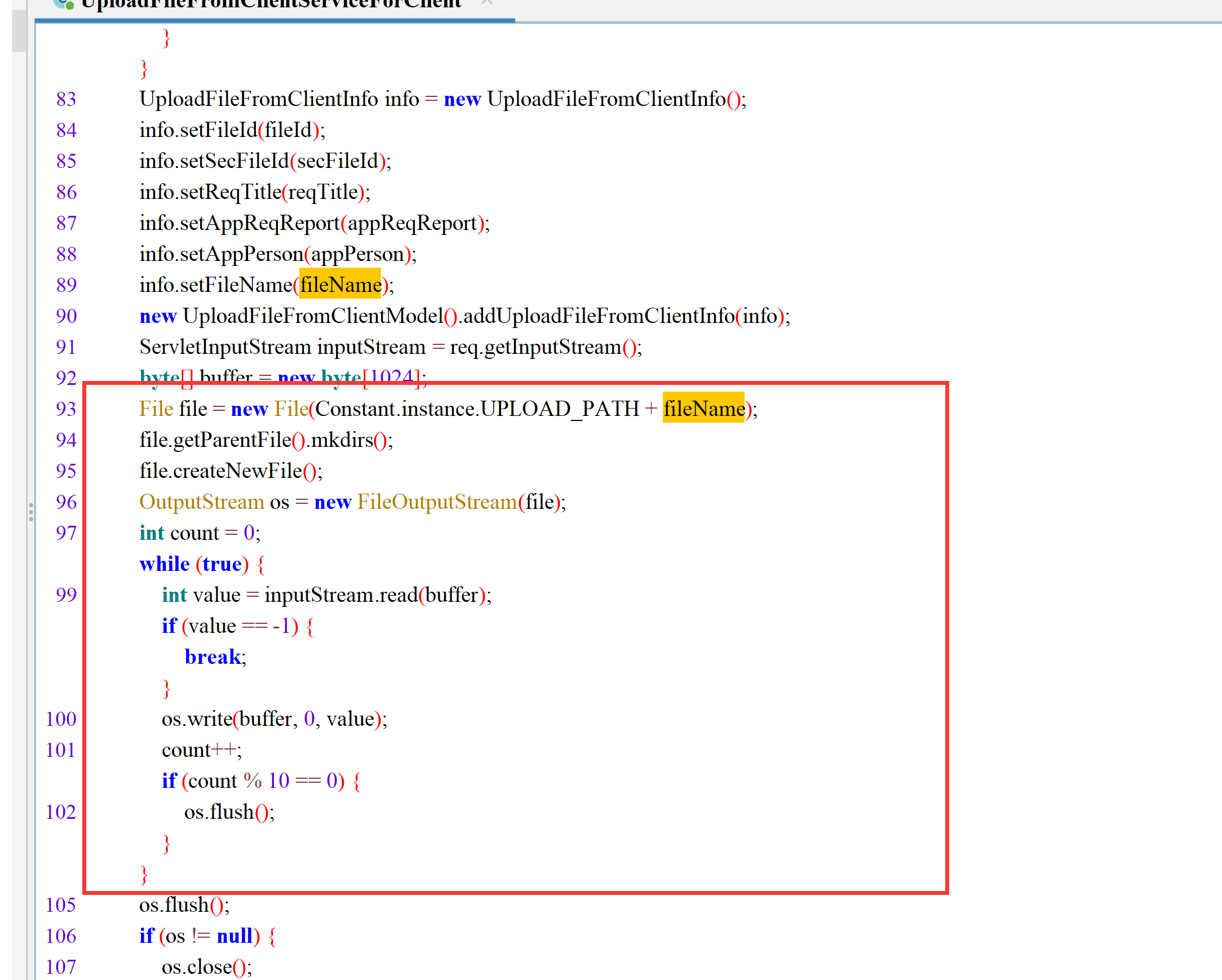Click line number 101 in the gutter
Screen dimensions: 1222x980
tap(61, 750)
